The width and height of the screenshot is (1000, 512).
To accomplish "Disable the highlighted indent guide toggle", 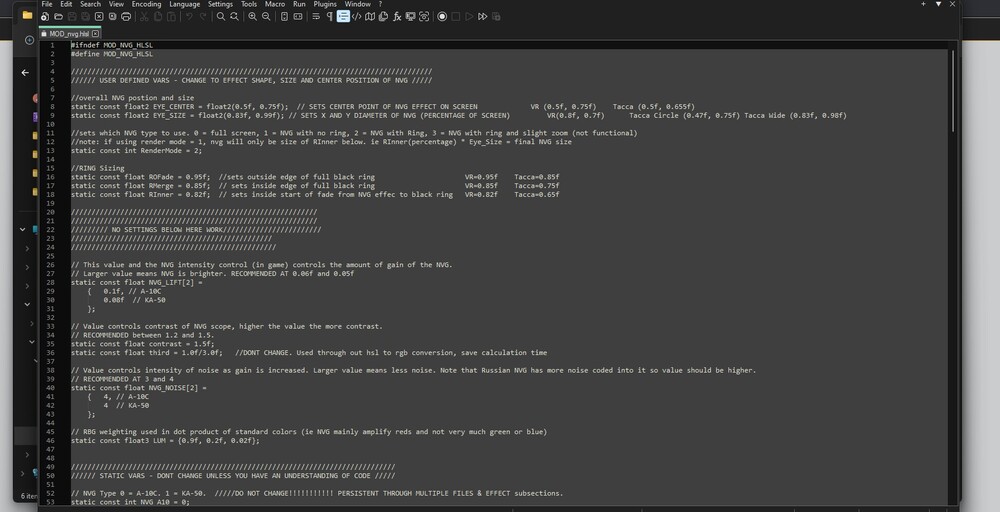I will tap(343, 17).
